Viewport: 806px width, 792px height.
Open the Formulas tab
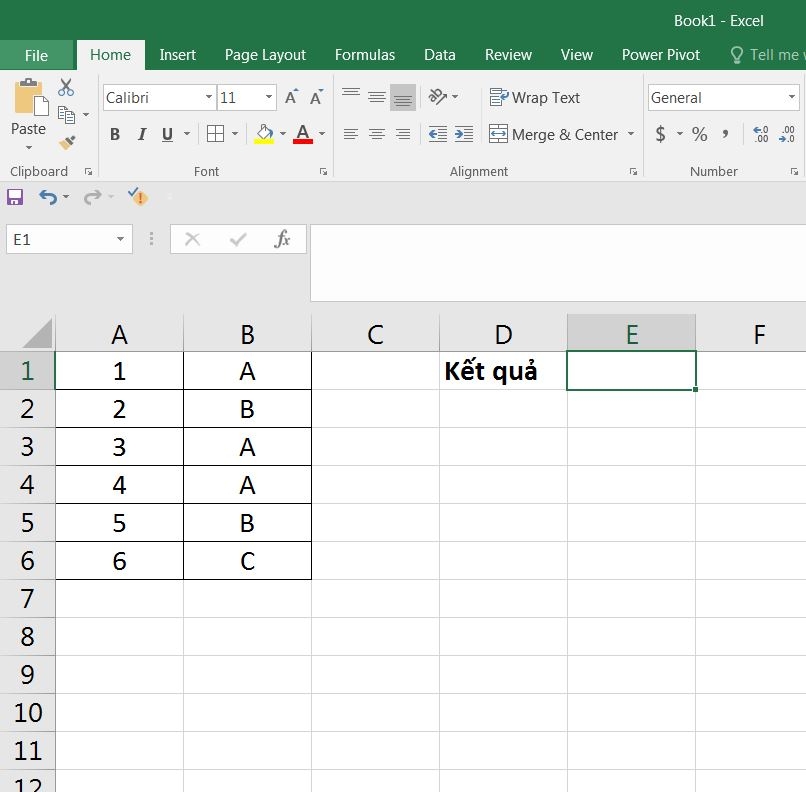tap(365, 54)
